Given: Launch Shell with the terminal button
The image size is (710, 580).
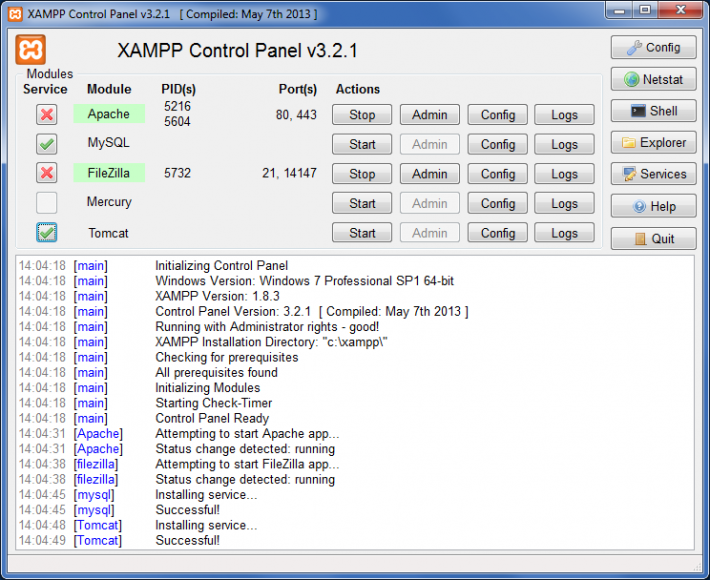Looking at the screenshot, I should click(653, 111).
